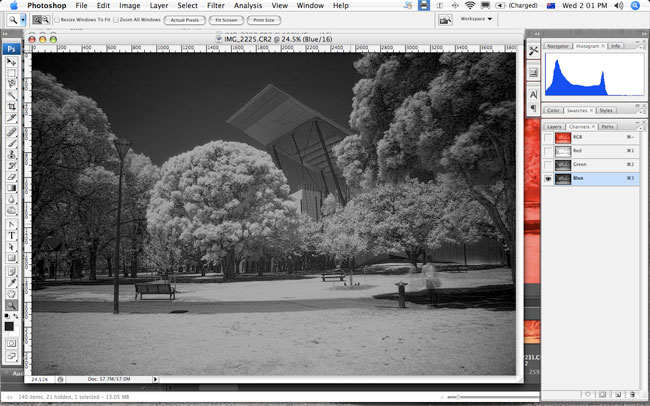Viewport: 650px width, 406px height.
Task: Switch to the Navigator tab
Action: [558, 46]
